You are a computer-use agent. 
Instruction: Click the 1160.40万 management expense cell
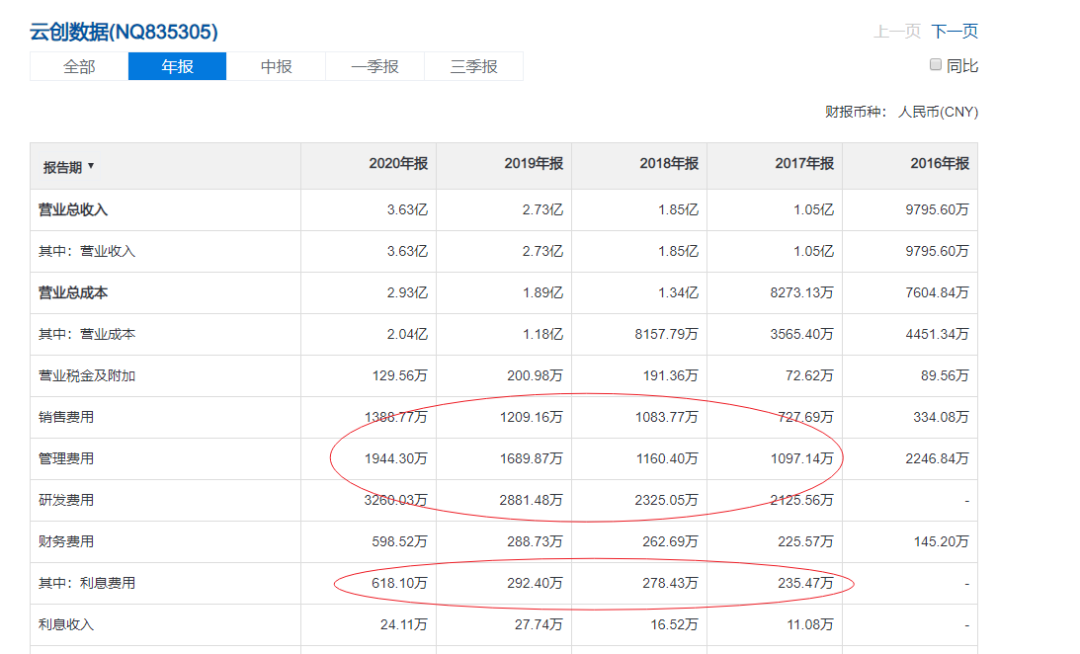pyautogui.click(x=667, y=458)
